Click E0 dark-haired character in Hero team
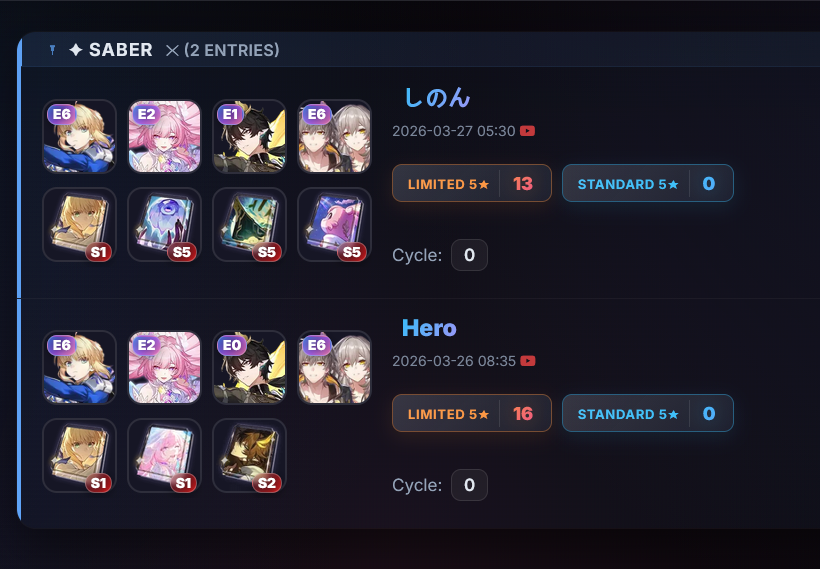 click(x=249, y=367)
